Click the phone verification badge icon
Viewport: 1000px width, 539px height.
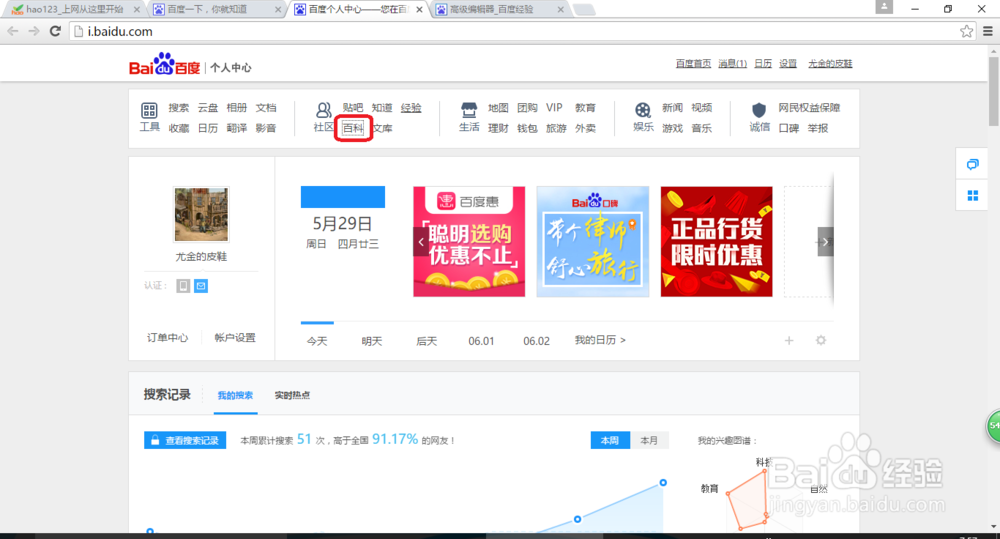(183, 286)
